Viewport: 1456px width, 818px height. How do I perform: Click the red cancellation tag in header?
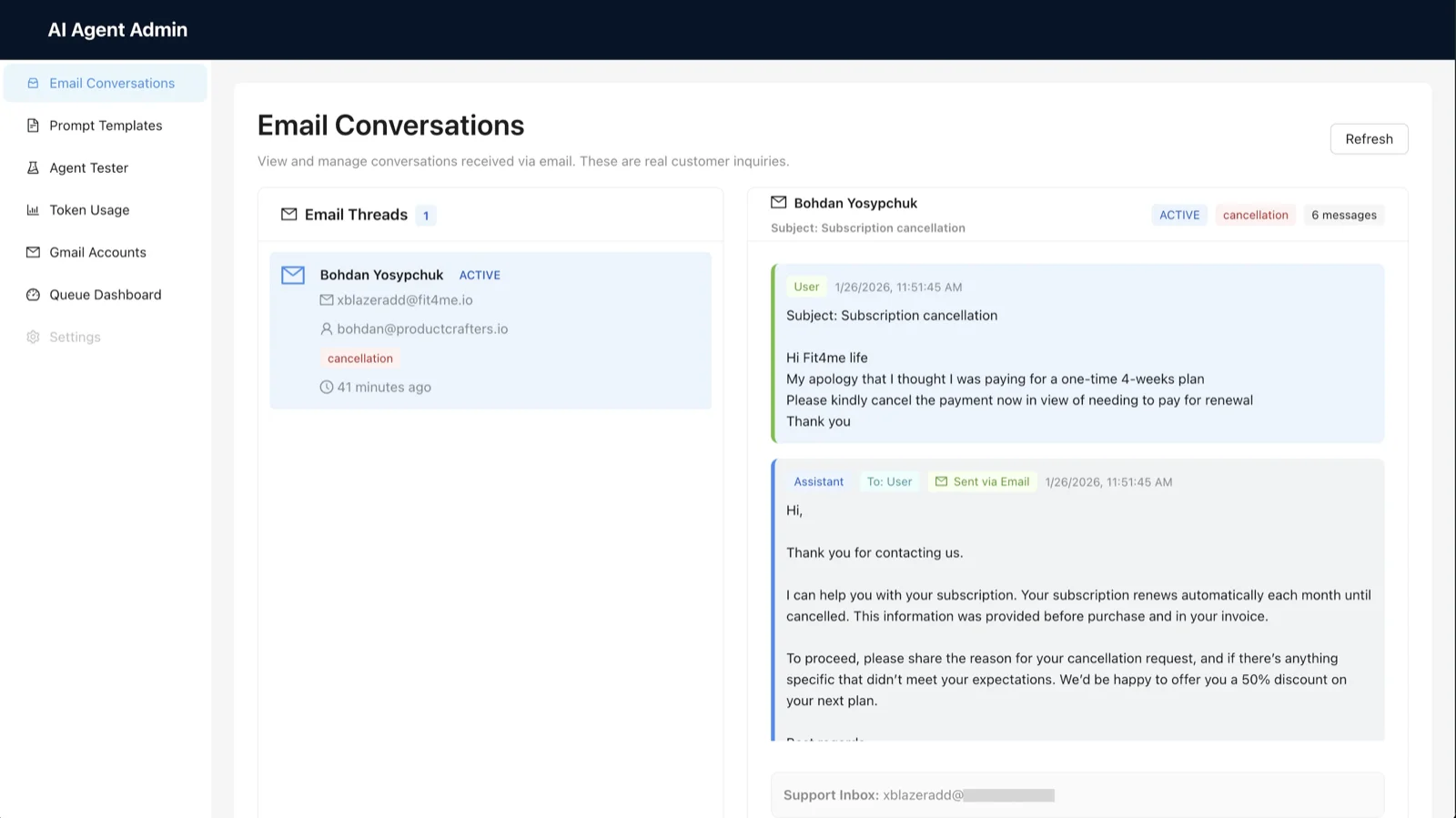(x=1255, y=216)
